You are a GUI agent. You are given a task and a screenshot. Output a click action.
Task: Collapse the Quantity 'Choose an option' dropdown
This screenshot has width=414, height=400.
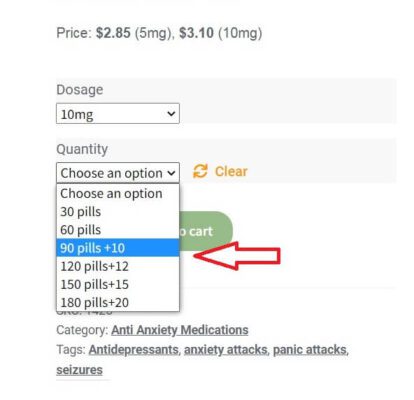click(x=118, y=173)
